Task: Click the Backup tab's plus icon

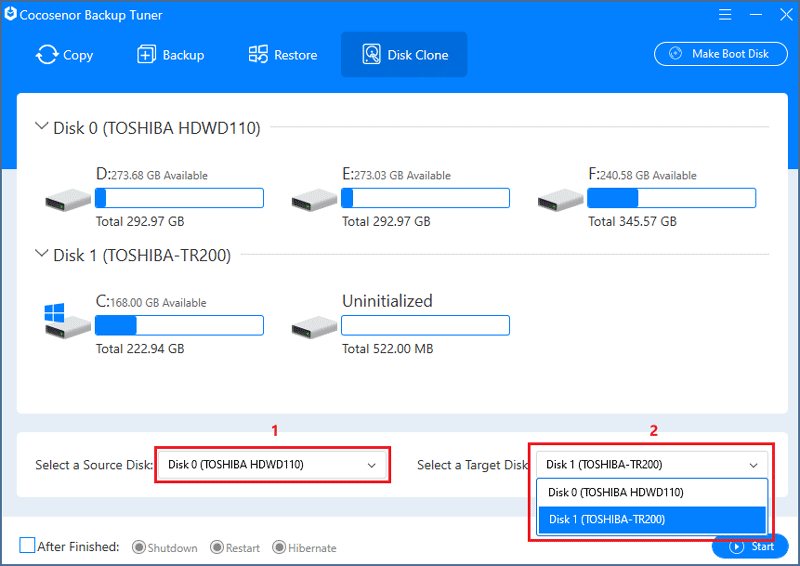Action: pyautogui.click(x=146, y=55)
